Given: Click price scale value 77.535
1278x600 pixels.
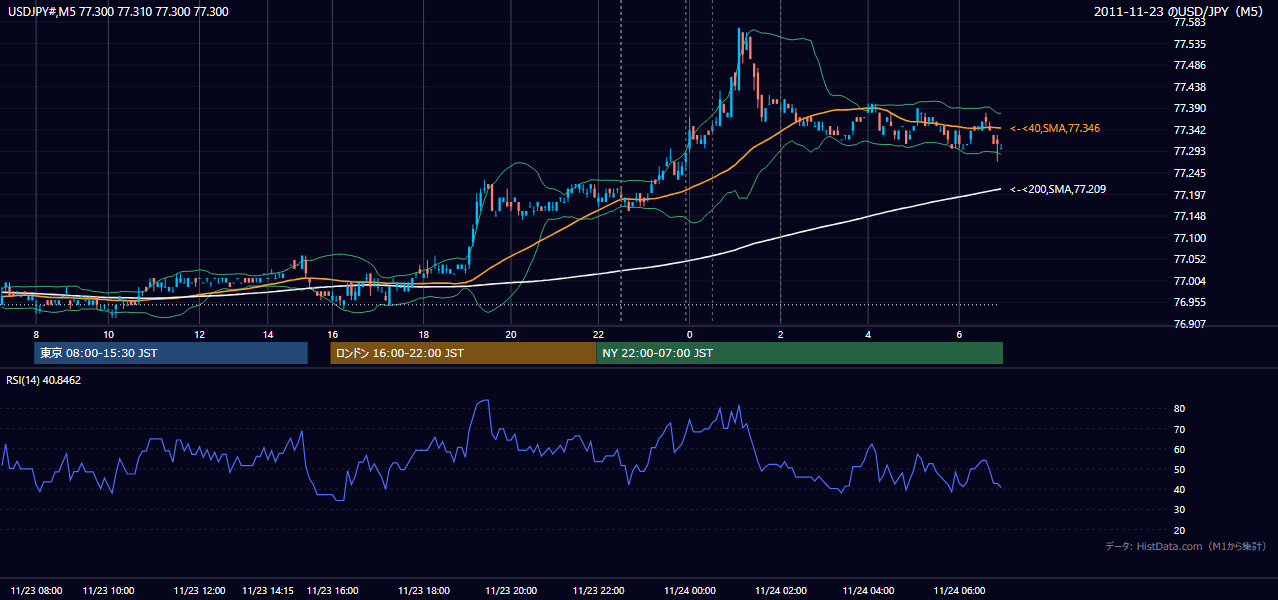Looking at the screenshot, I should coord(1190,44).
